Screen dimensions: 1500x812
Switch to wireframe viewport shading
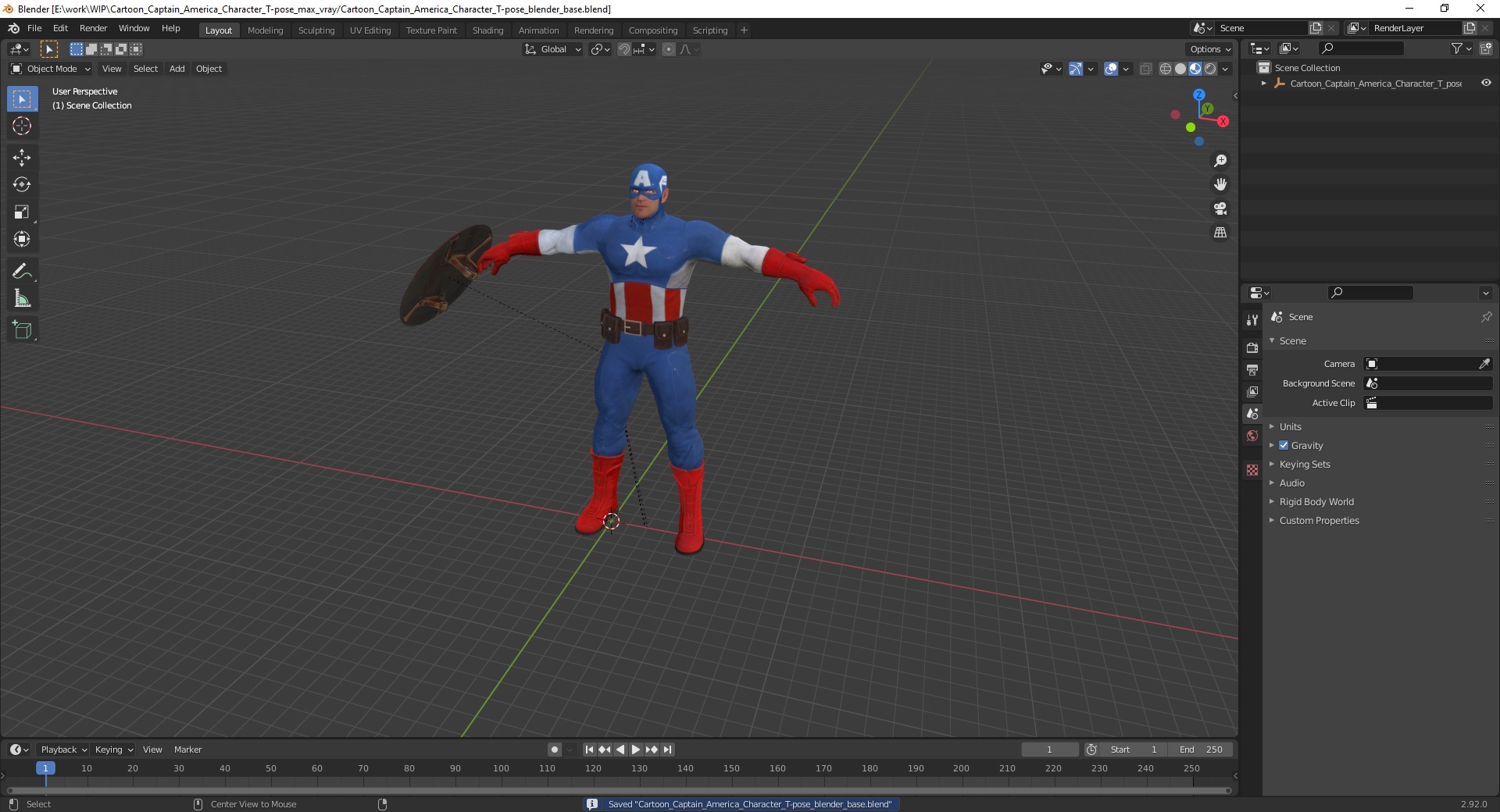1165,69
